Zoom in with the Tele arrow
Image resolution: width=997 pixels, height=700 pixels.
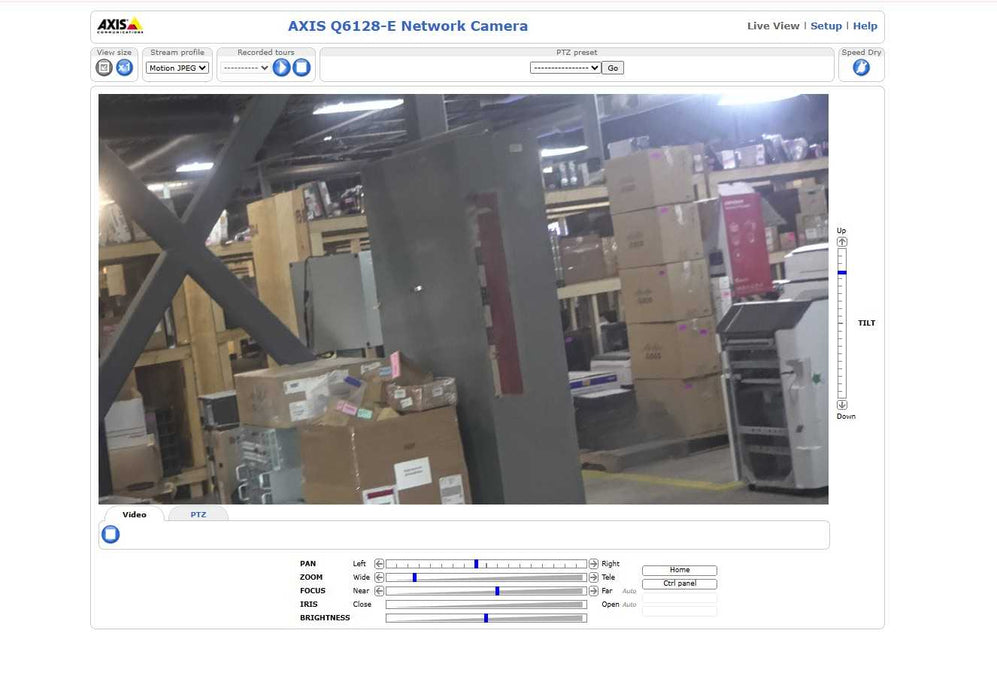click(593, 577)
